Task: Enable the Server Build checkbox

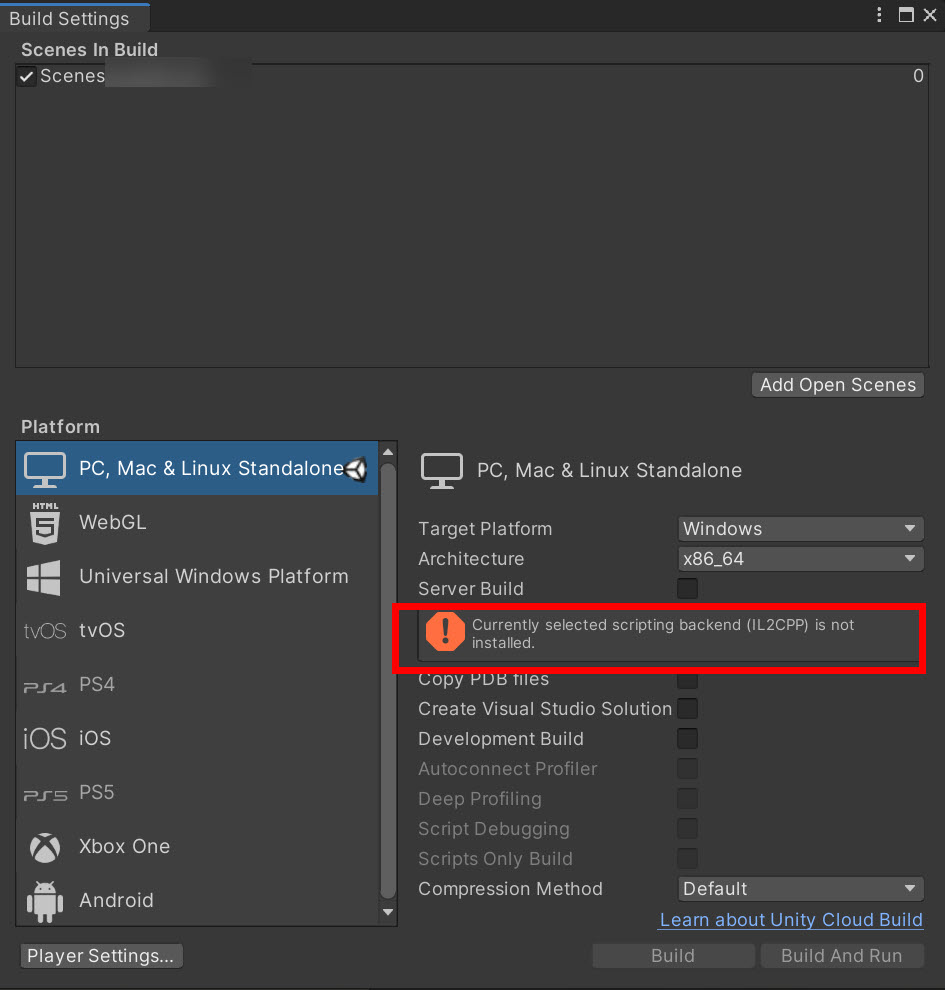Action: click(687, 588)
